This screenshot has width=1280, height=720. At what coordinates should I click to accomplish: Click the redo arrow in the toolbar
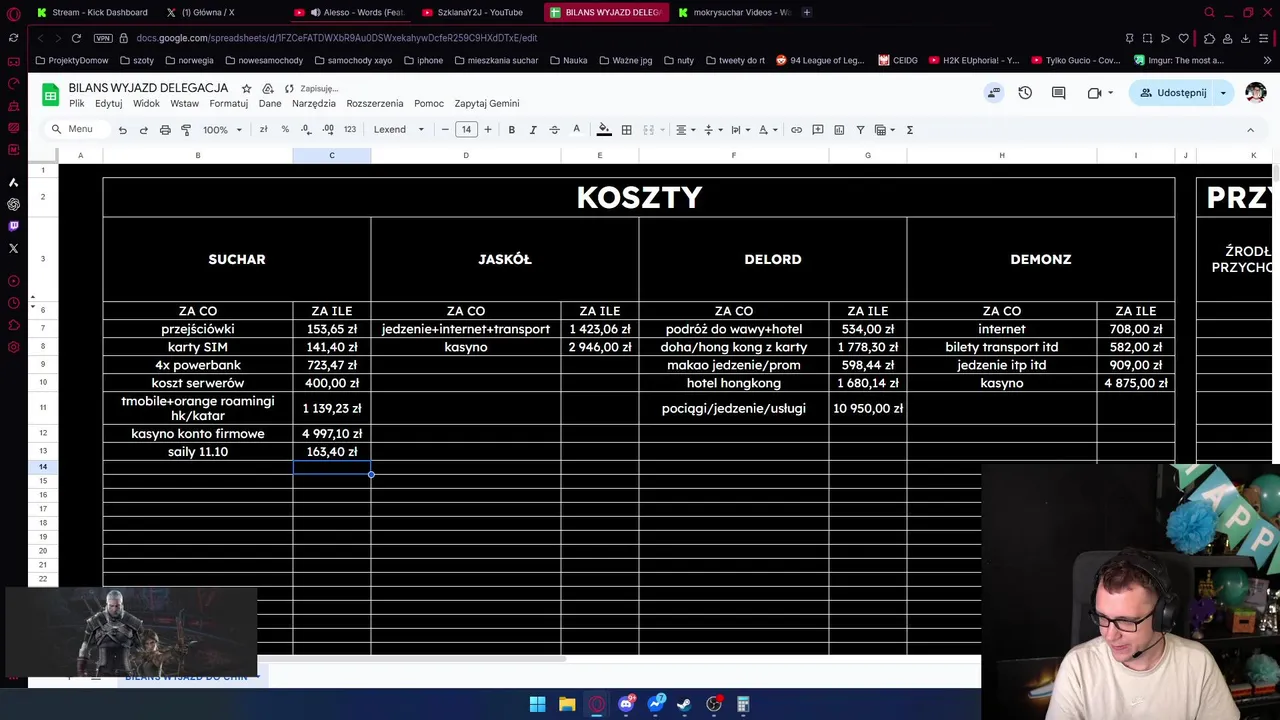pos(143,130)
